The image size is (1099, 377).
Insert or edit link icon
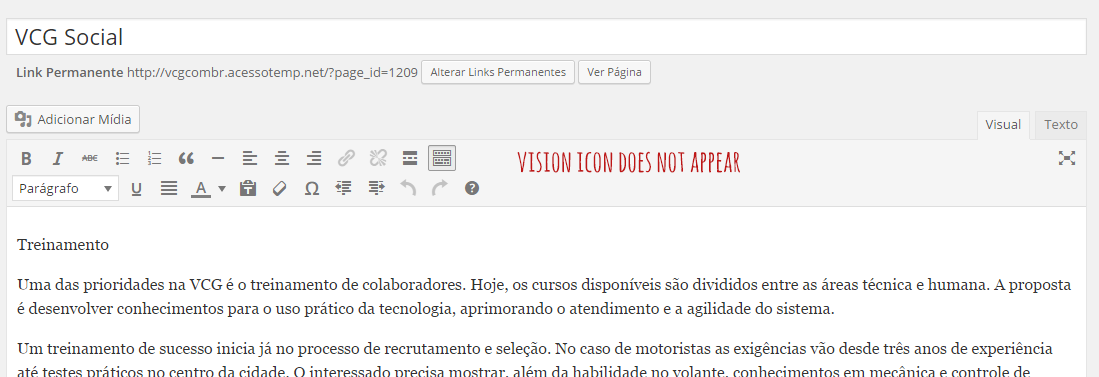coord(346,158)
